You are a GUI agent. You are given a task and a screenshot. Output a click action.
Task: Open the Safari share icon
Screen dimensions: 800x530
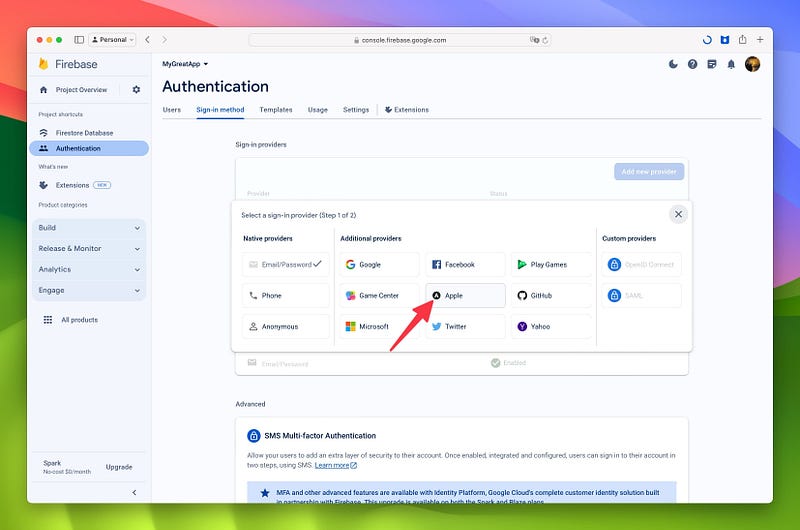[742, 40]
